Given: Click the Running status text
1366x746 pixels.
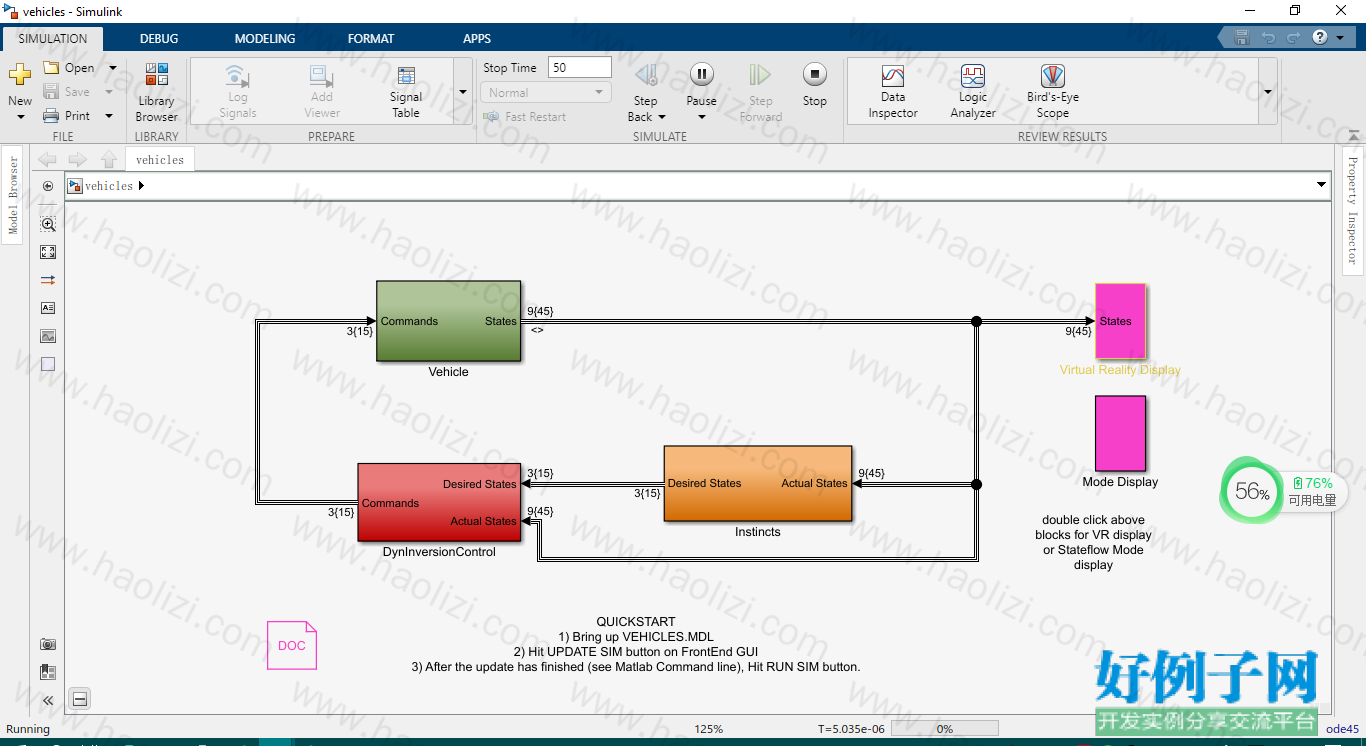Looking at the screenshot, I should tap(28, 729).
